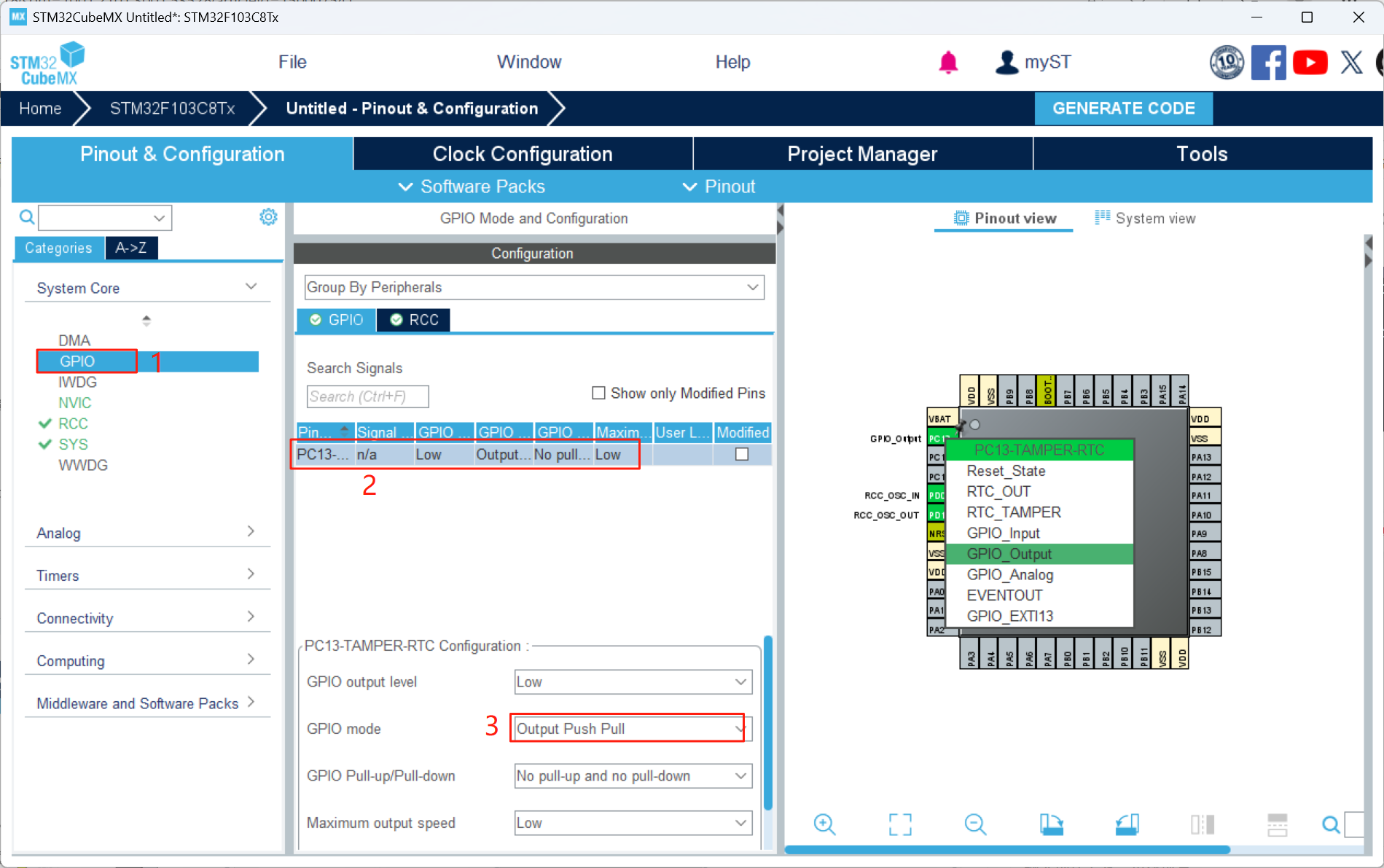Switch to the Tools tab

pos(1202,154)
